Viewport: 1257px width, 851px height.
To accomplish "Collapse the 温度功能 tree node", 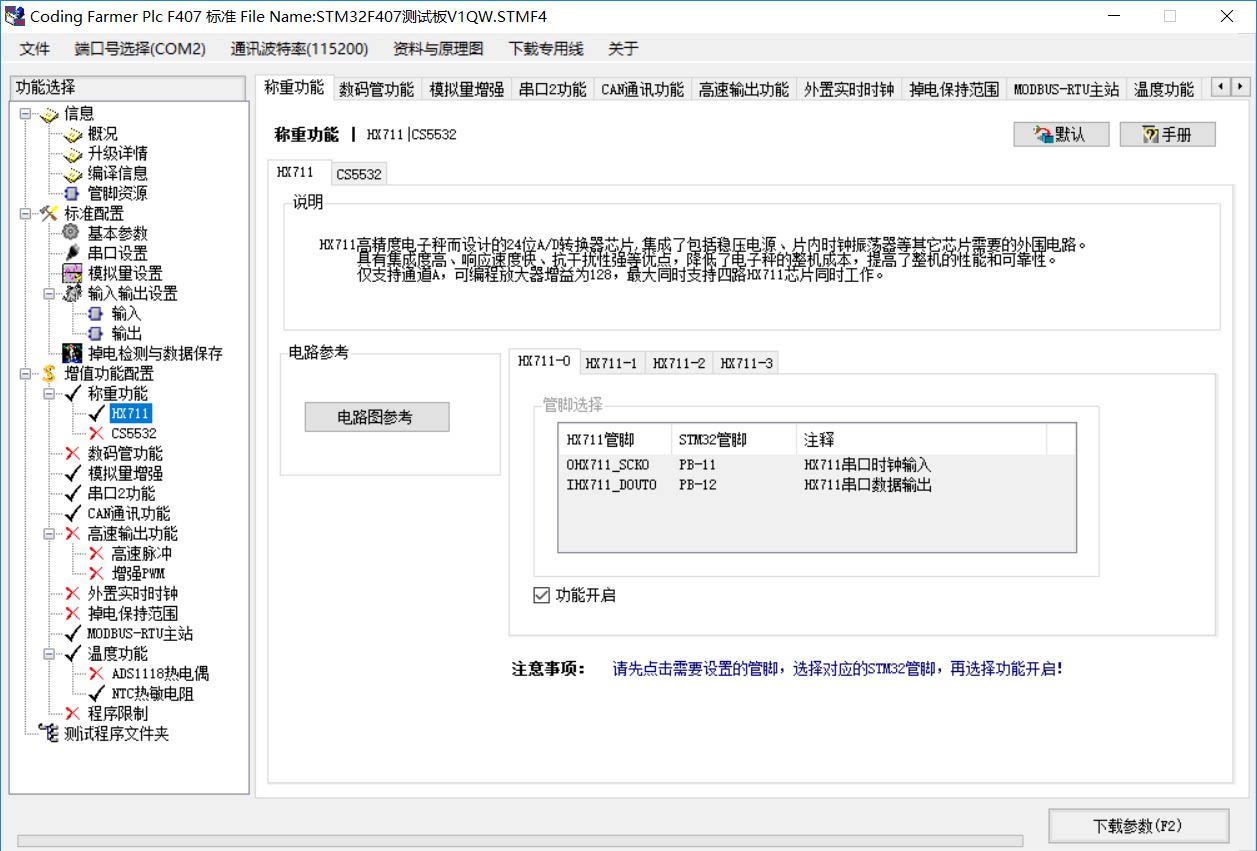I will point(49,654).
